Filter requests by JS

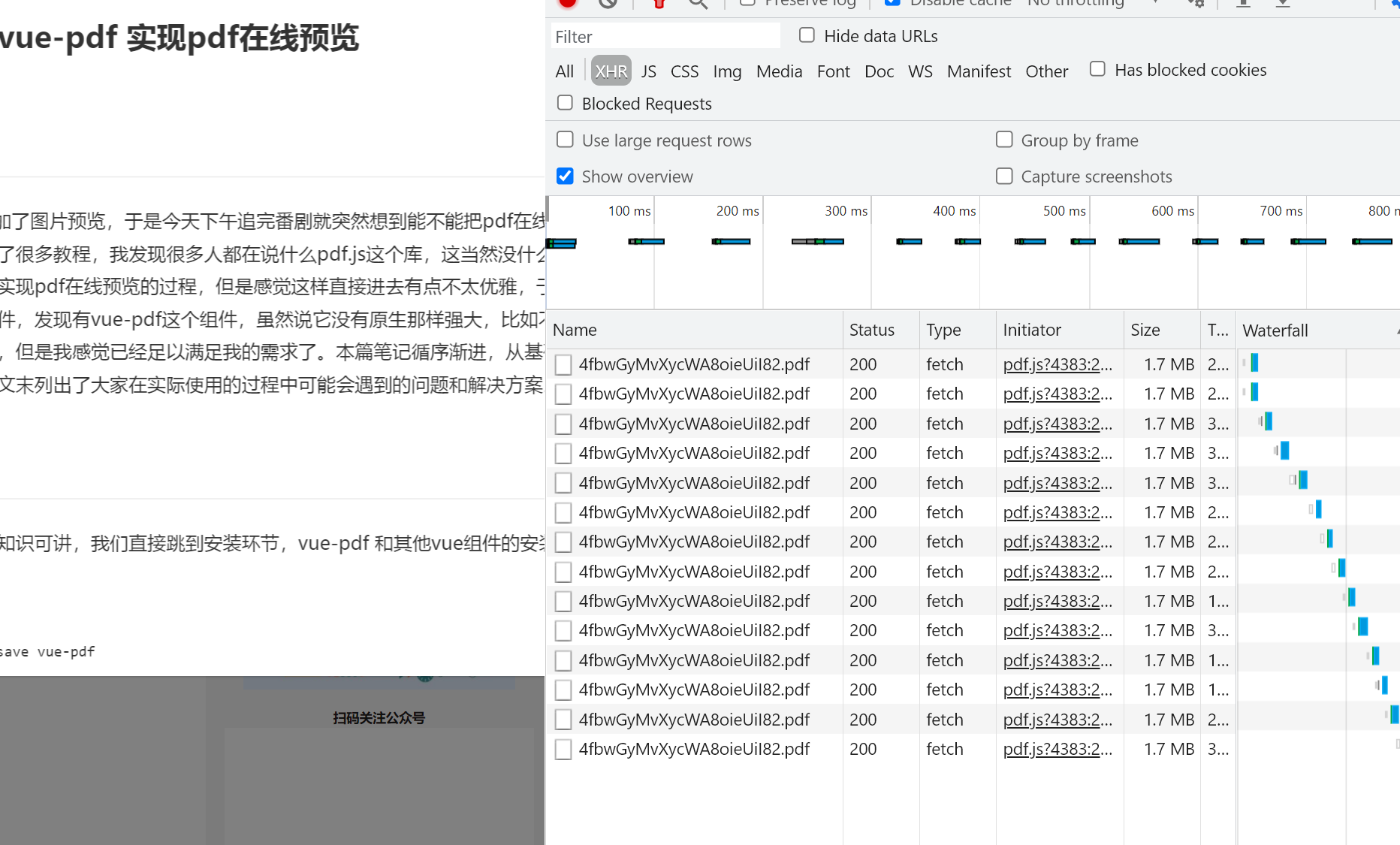coord(649,71)
